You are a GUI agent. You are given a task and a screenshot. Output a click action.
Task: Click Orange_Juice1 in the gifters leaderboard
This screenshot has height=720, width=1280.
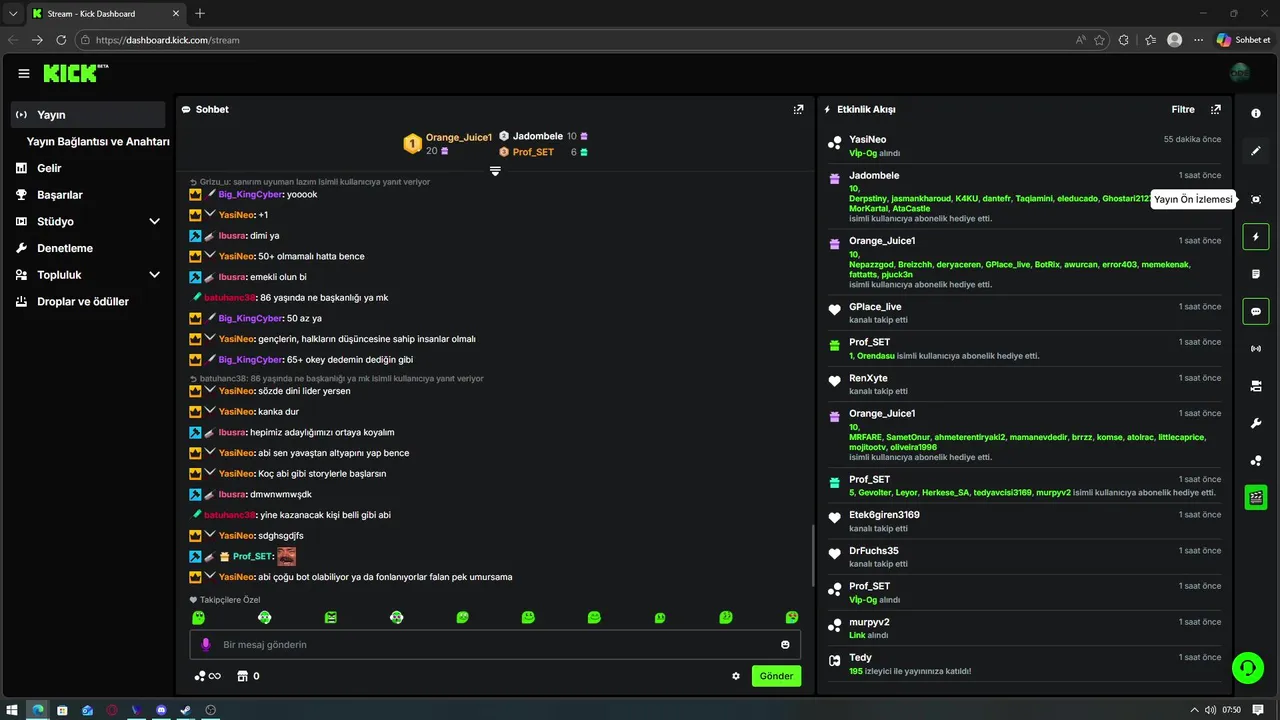tap(459, 137)
